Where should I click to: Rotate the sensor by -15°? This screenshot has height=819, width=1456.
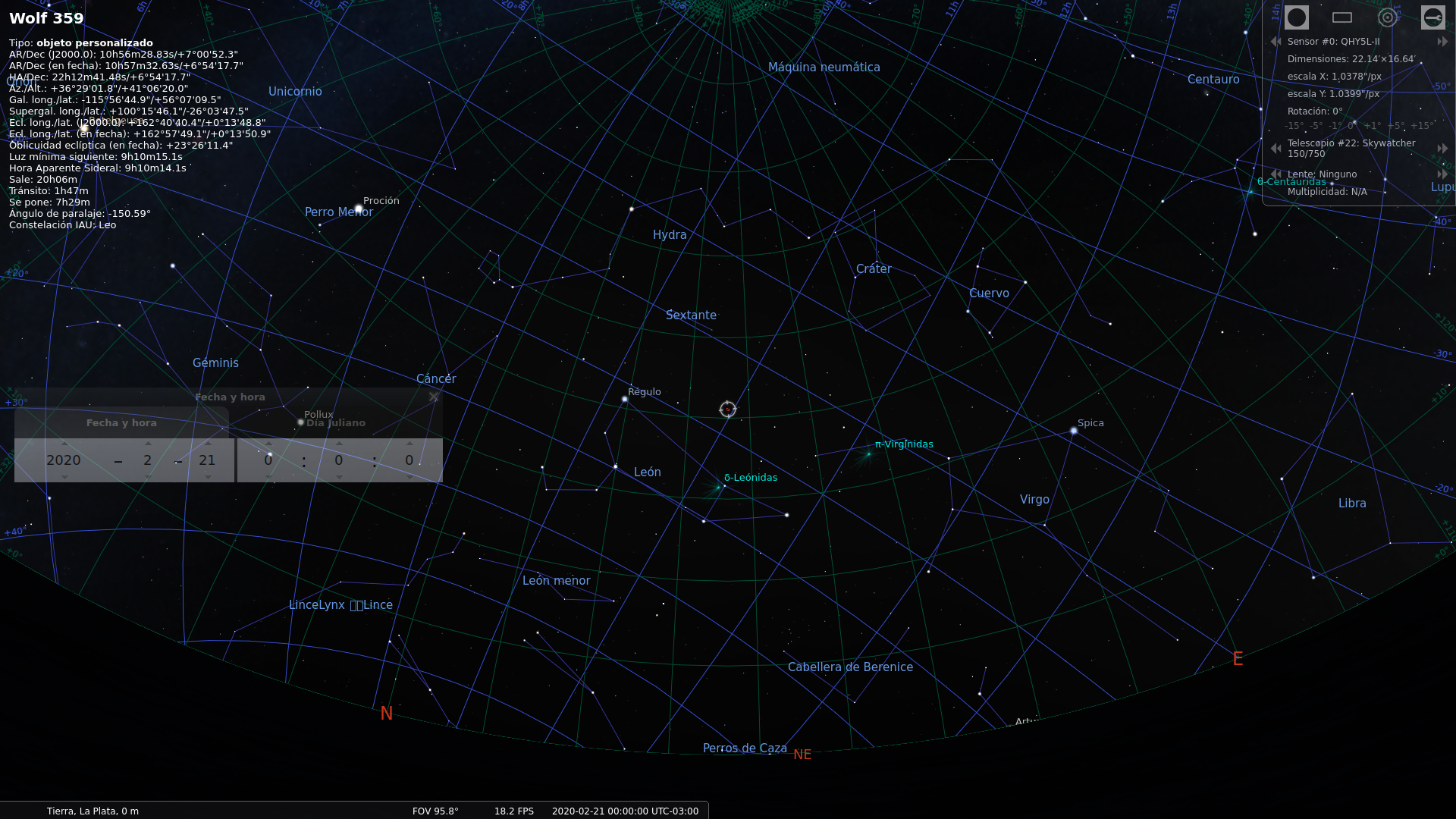click(1294, 126)
